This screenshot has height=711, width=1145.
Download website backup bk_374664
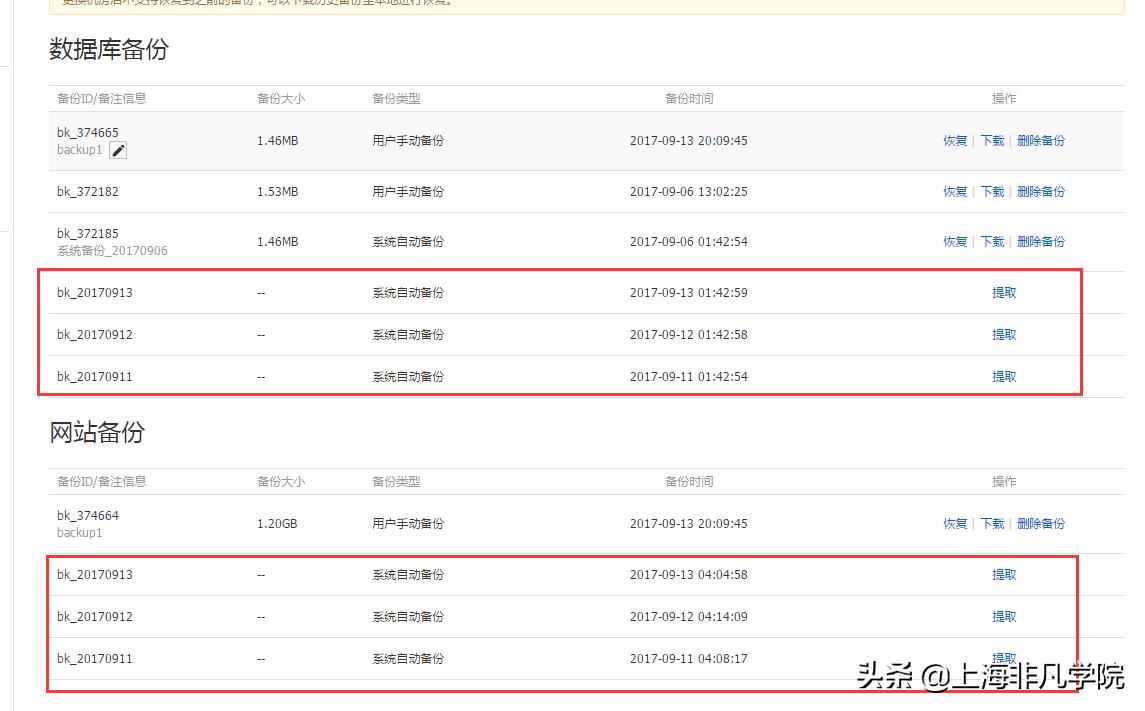[x=992, y=524]
